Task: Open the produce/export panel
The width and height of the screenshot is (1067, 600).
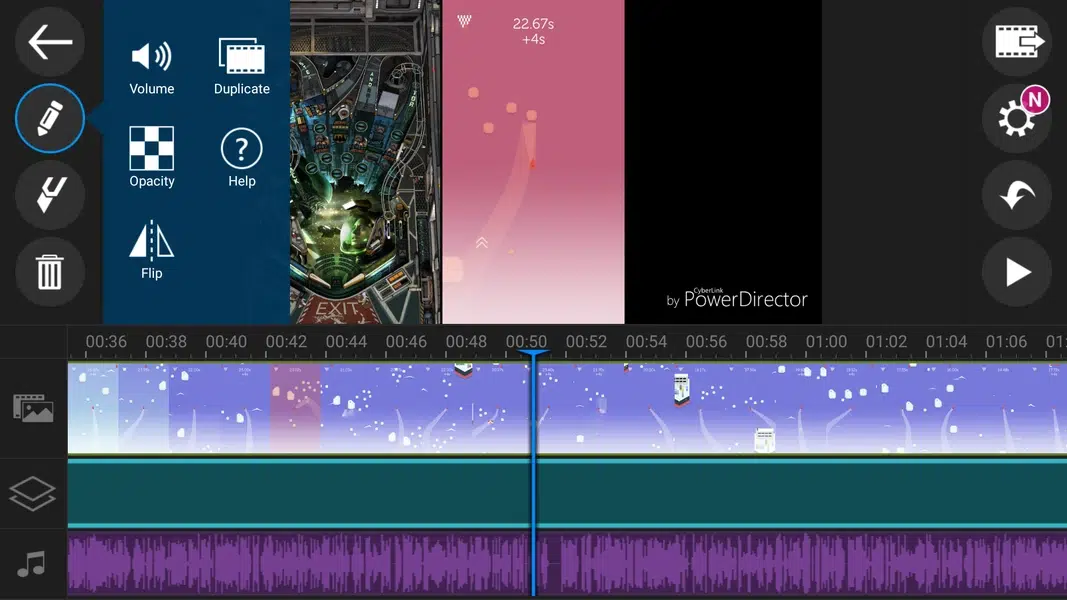Action: (x=1017, y=42)
